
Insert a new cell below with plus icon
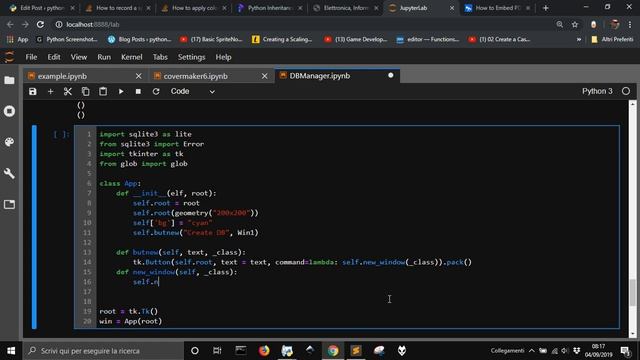coord(51,91)
